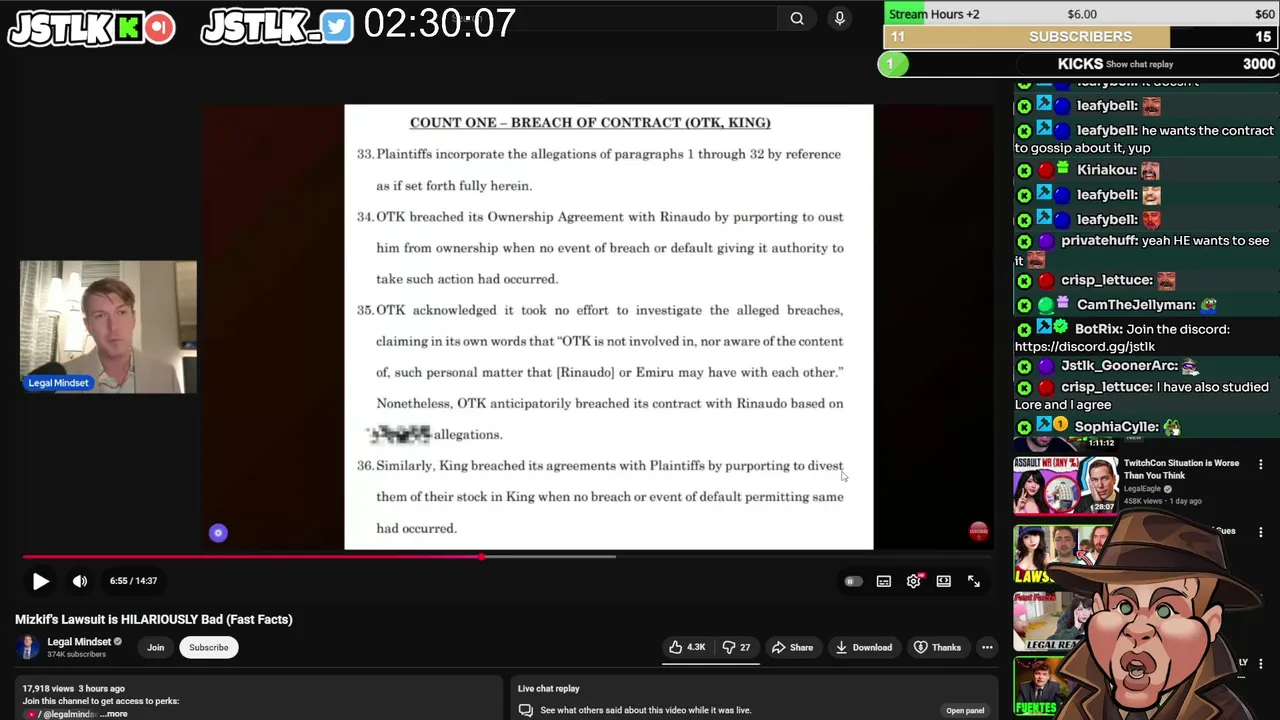Image resolution: width=1280 pixels, height=720 pixels.
Task: Click the 6:55 / 14:37 time display
Action: (x=133, y=581)
